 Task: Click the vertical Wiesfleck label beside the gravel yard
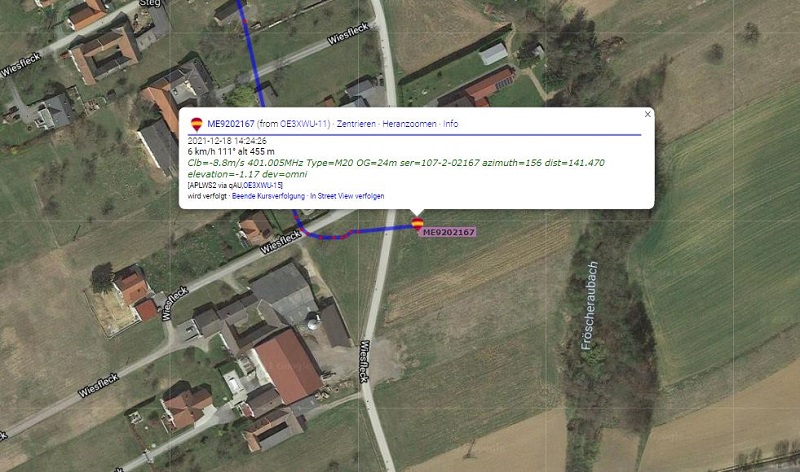(x=364, y=361)
